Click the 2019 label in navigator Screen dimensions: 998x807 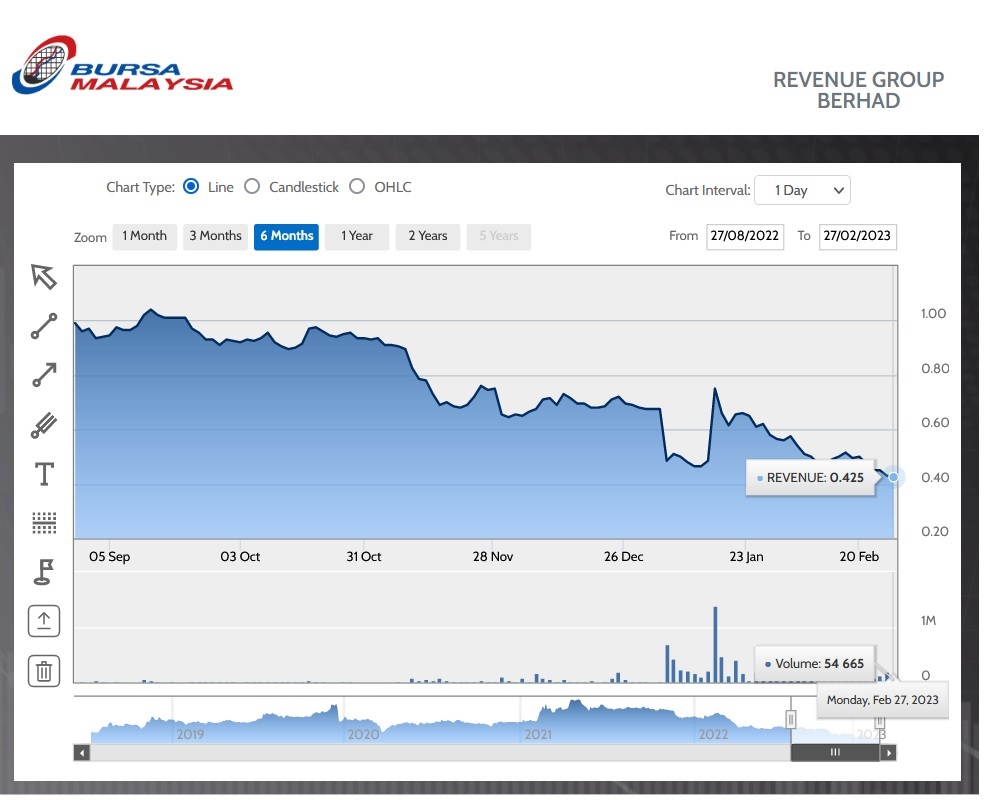coord(190,734)
